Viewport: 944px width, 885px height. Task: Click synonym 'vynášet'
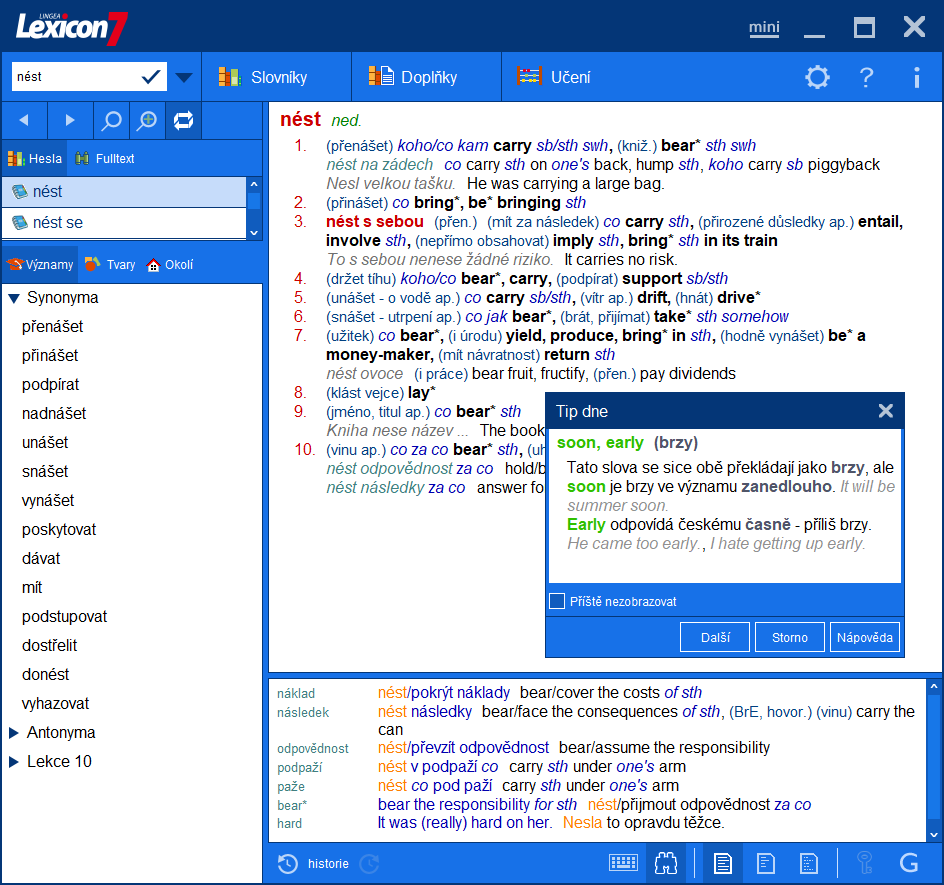point(48,500)
